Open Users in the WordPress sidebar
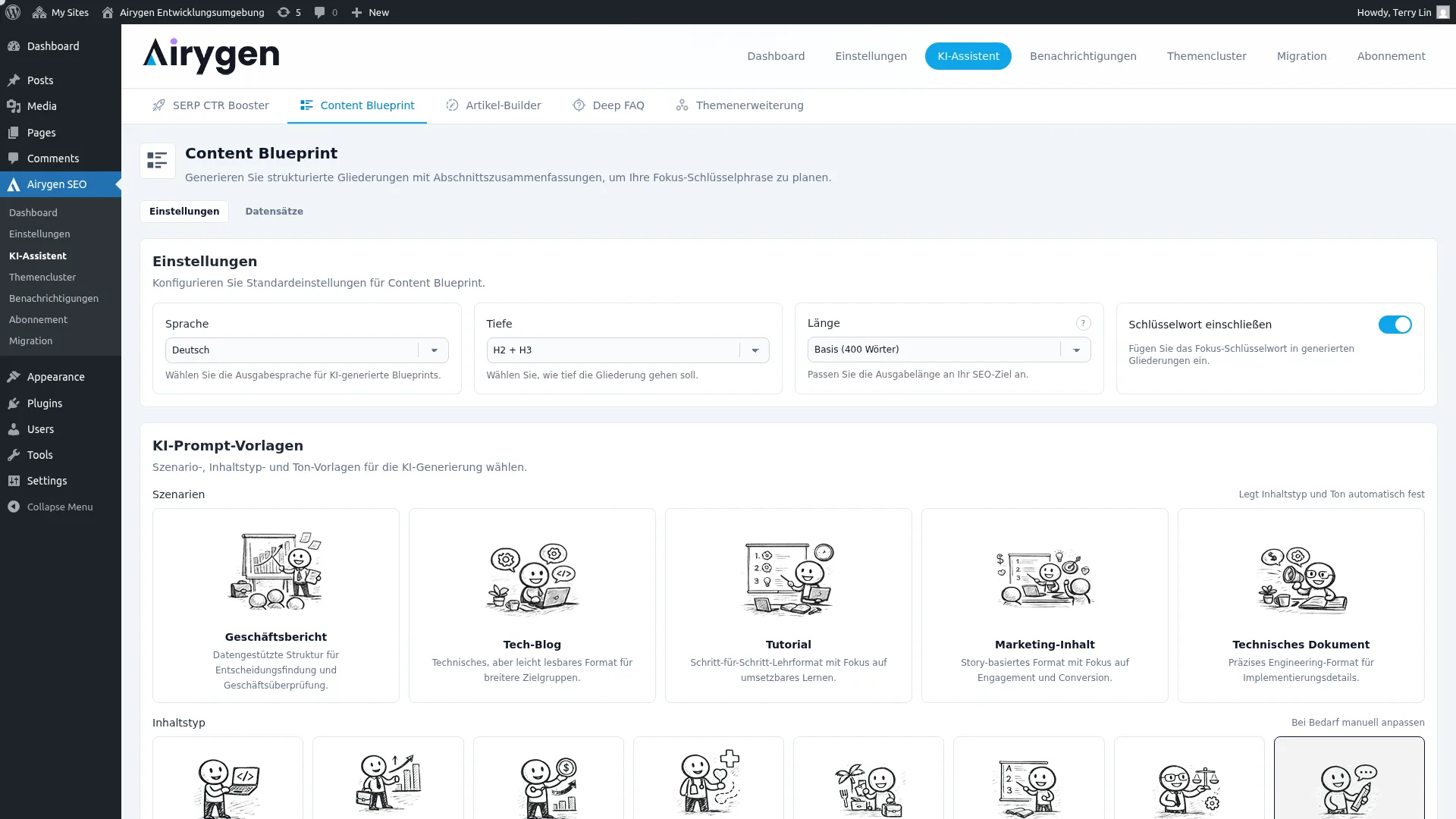The image size is (1456, 819). pos(61,429)
